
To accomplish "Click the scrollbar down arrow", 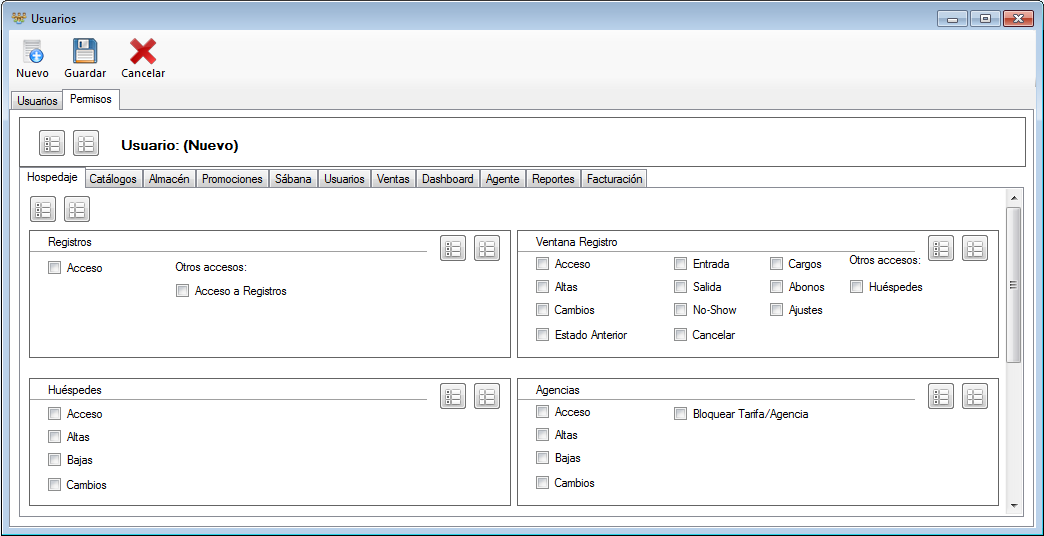I will [1013, 507].
